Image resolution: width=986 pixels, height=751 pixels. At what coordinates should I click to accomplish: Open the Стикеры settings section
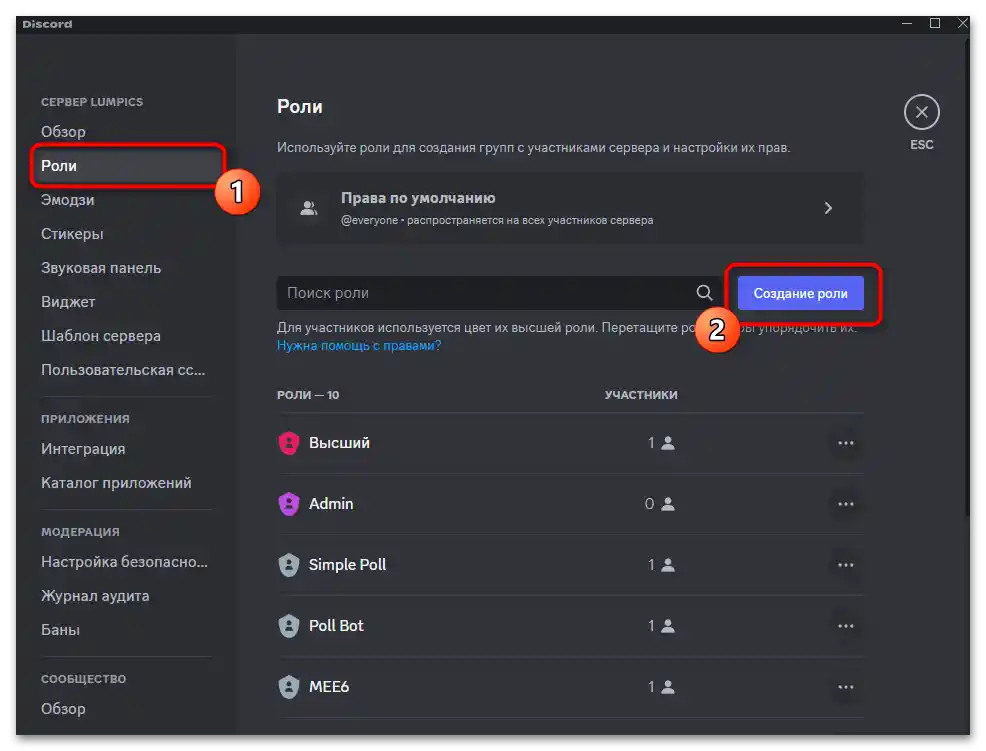[x=72, y=234]
